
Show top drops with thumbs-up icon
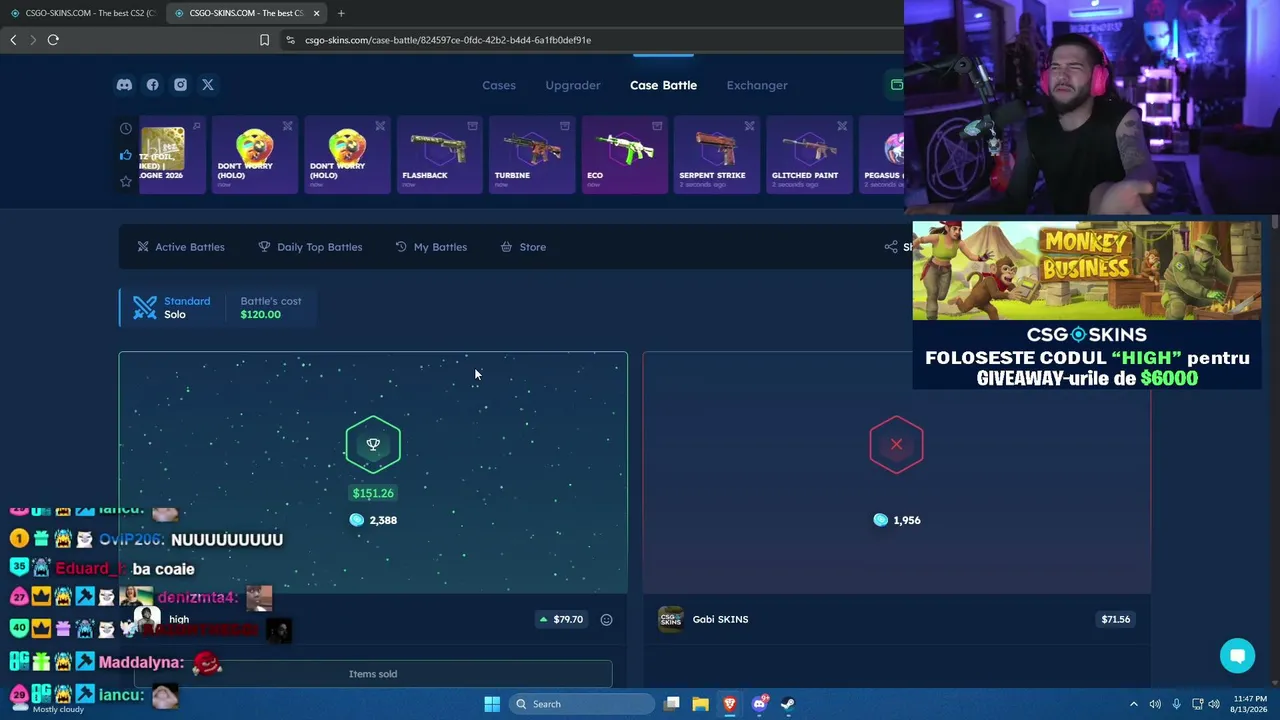126,155
